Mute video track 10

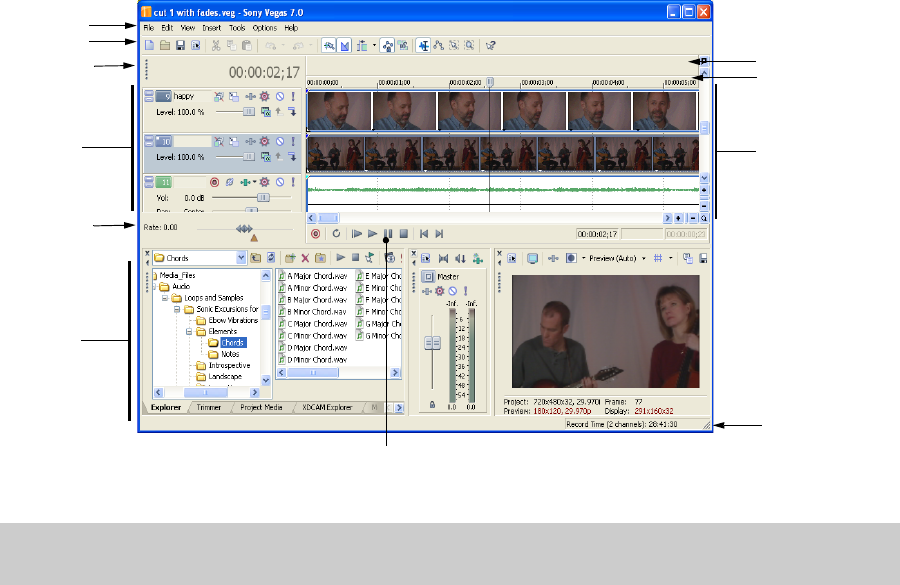[x=280, y=141]
